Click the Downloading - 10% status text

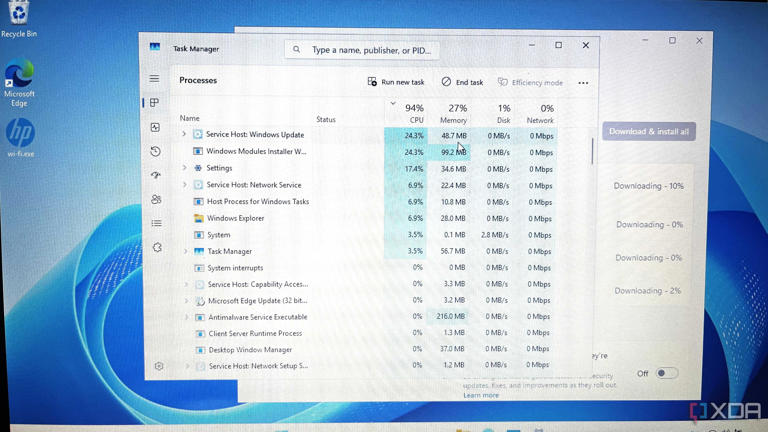point(648,186)
